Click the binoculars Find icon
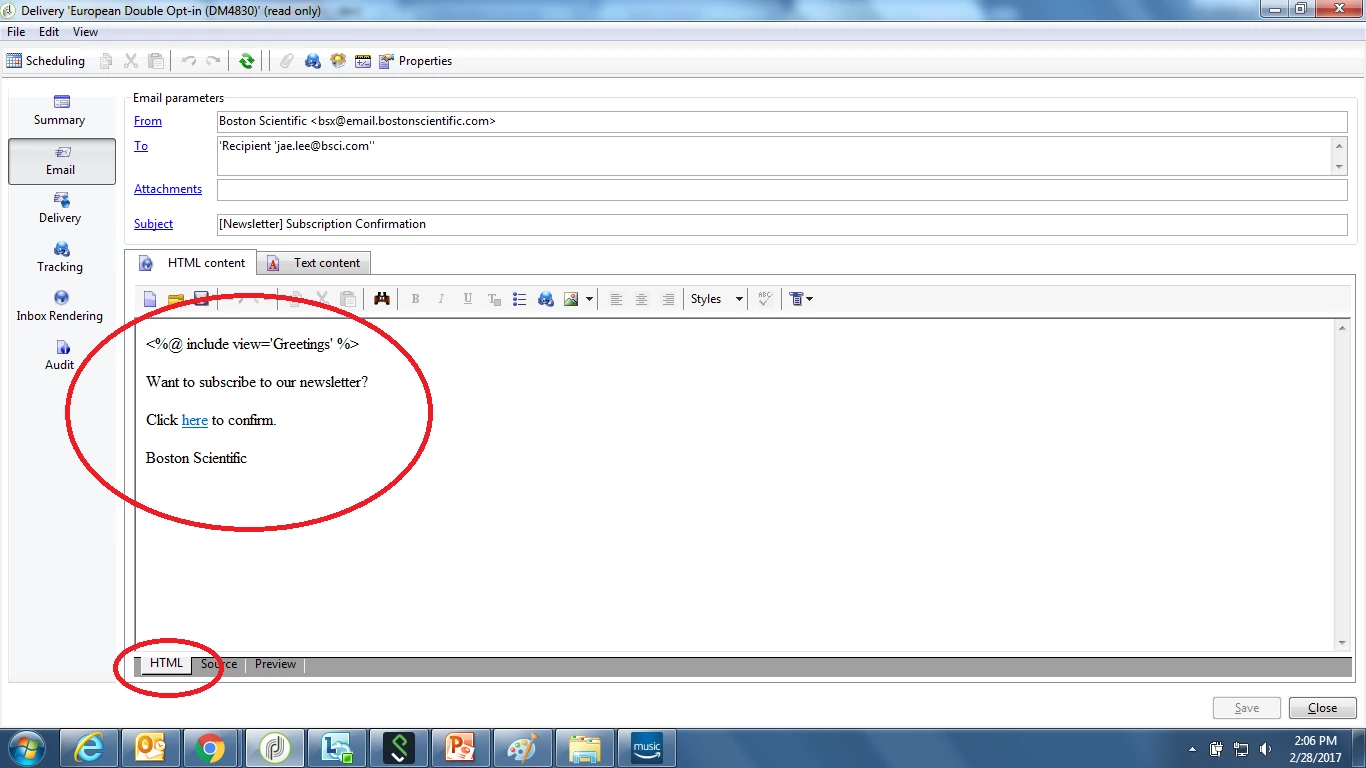Viewport: 1366px width, 768px height. (381, 299)
